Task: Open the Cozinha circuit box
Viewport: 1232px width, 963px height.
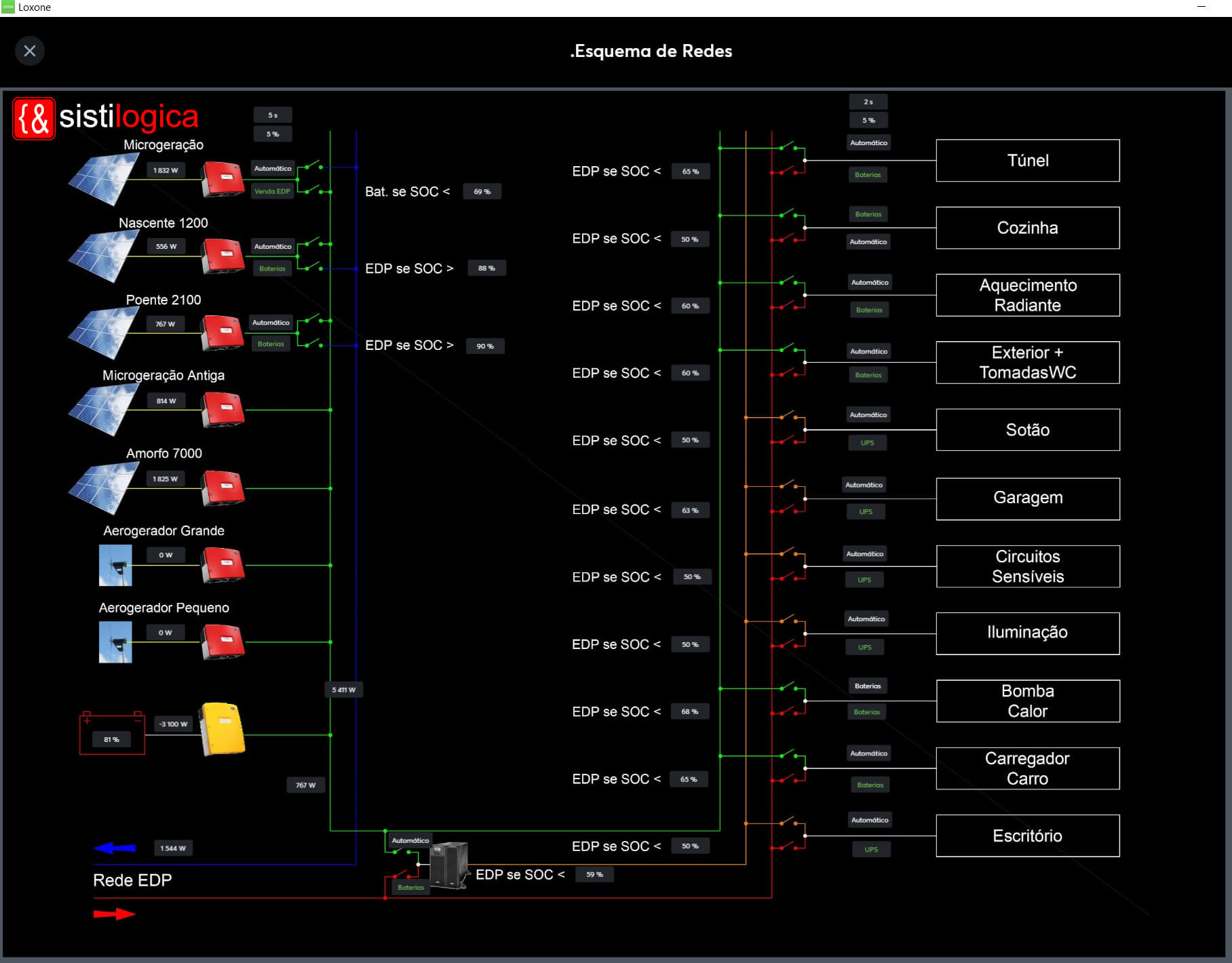Action: pyautogui.click(x=1027, y=228)
